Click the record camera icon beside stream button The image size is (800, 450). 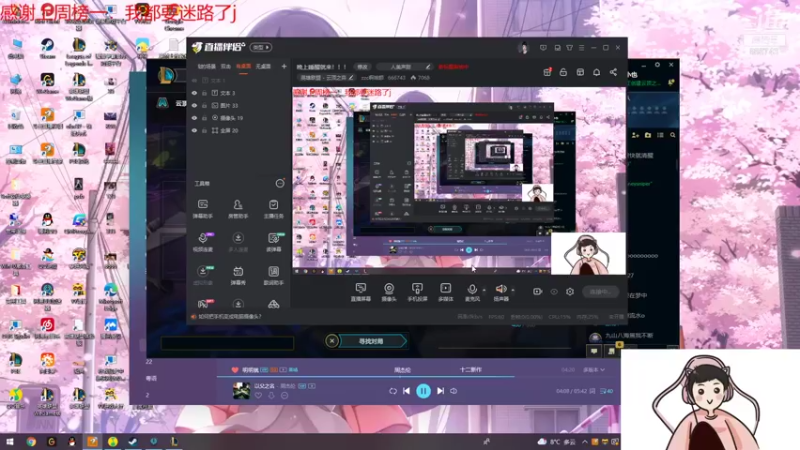point(537,291)
